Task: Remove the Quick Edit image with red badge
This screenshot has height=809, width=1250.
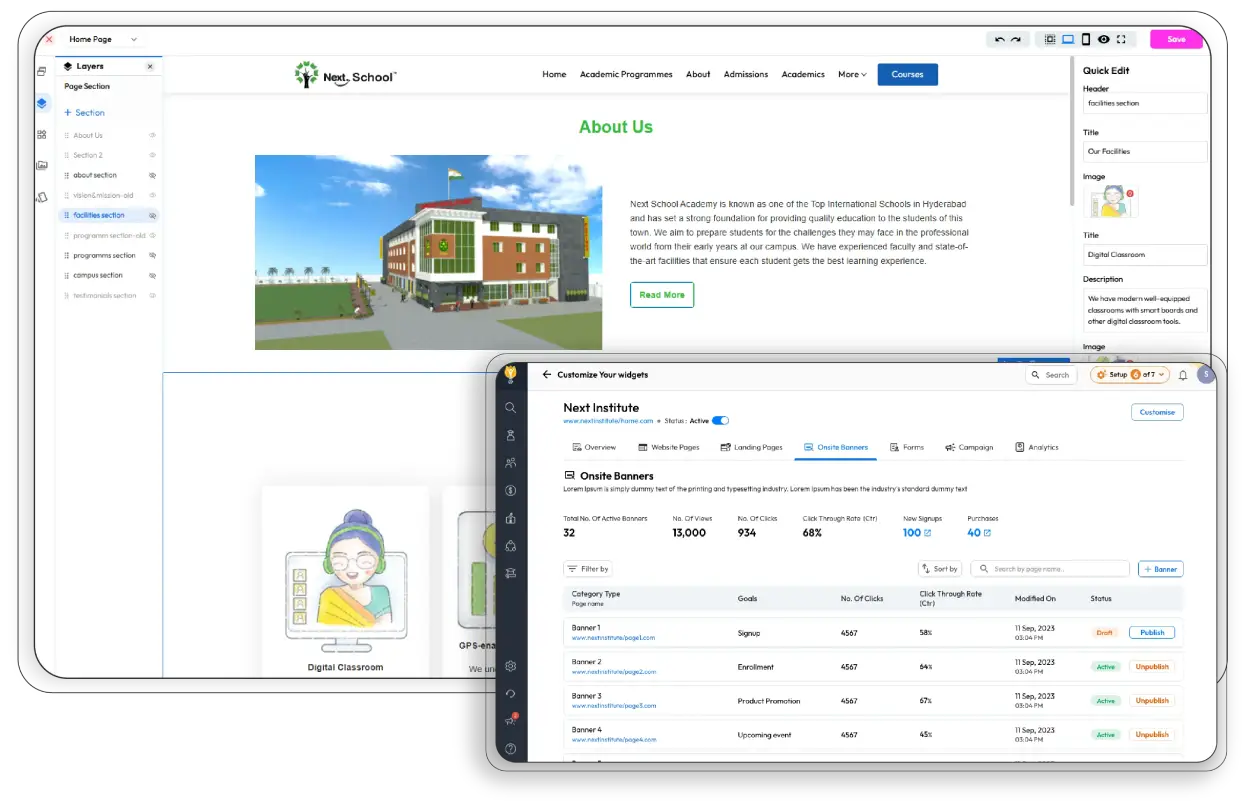Action: (x=1130, y=193)
